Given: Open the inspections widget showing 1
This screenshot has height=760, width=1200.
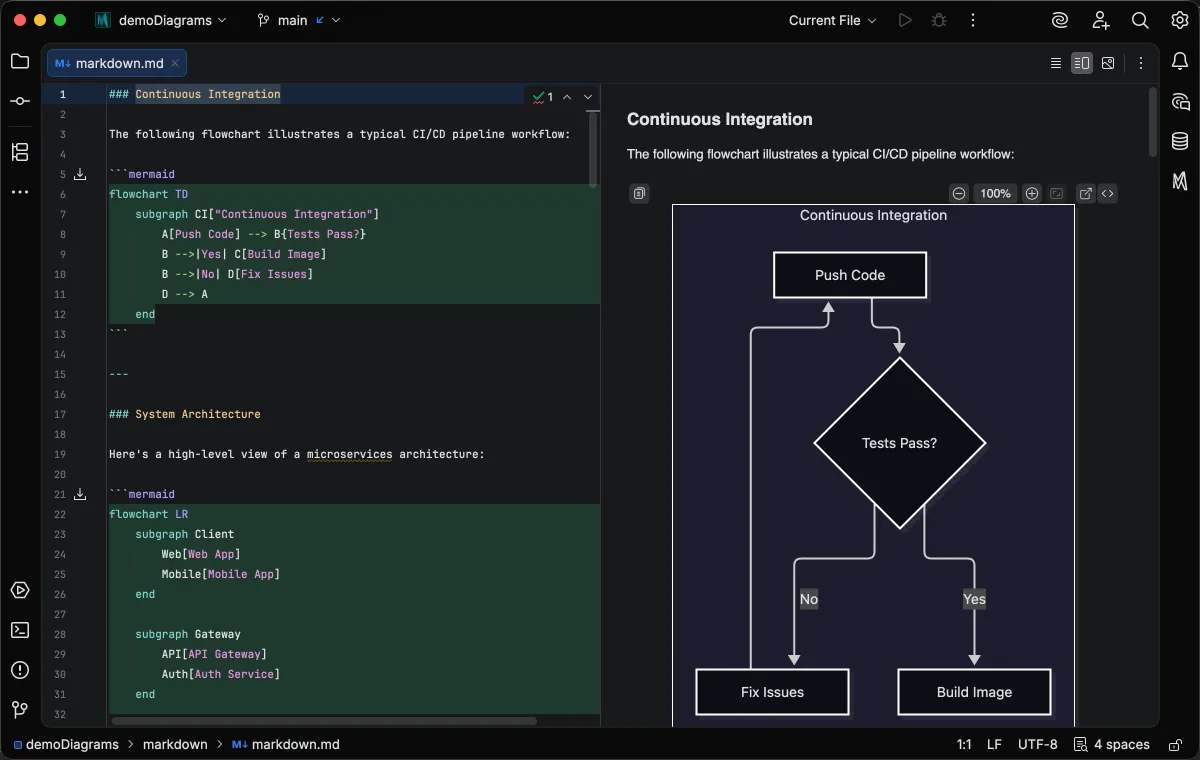Looking at the screenshot, I should [543, 97].
